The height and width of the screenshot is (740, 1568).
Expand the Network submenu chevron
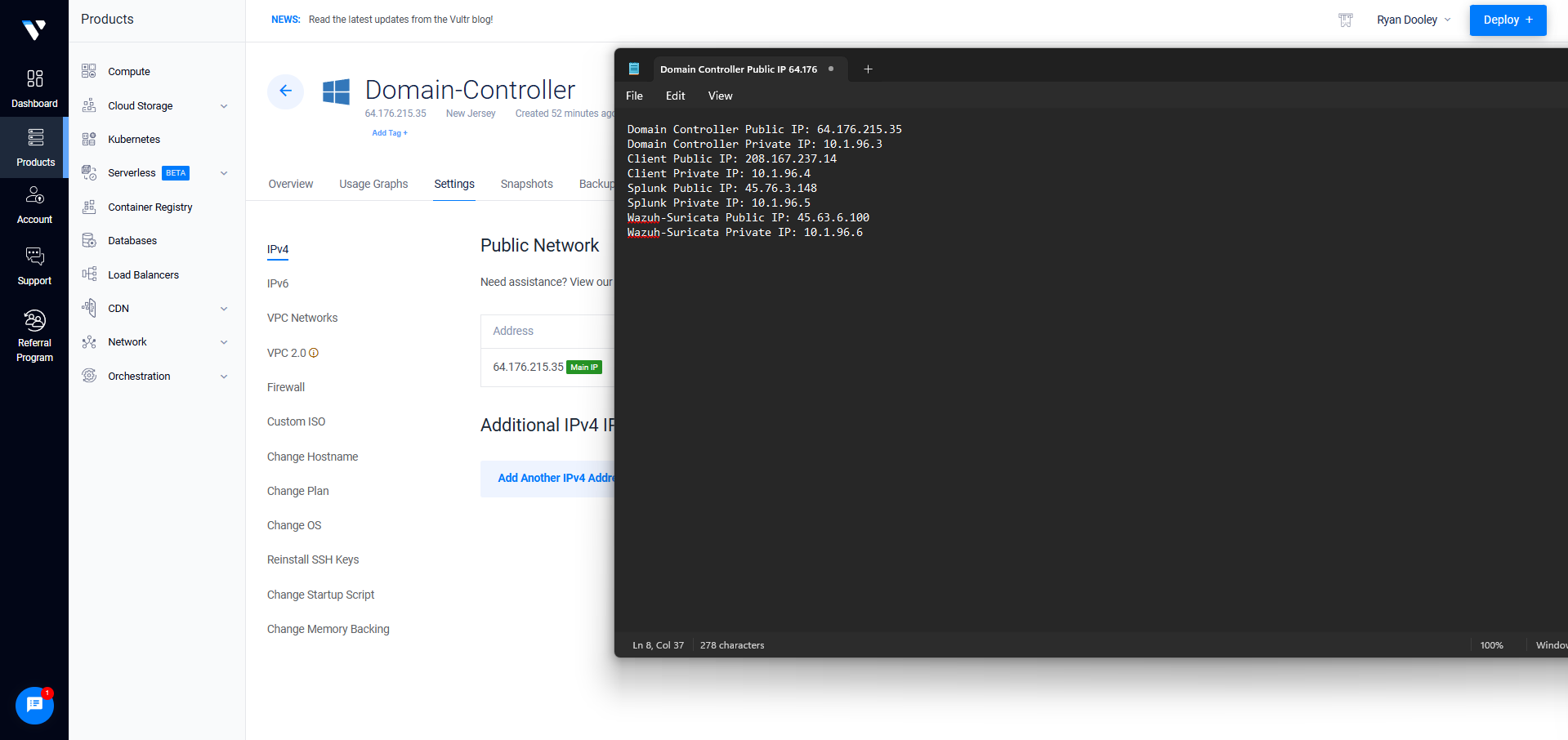click(x=224, y=342)
